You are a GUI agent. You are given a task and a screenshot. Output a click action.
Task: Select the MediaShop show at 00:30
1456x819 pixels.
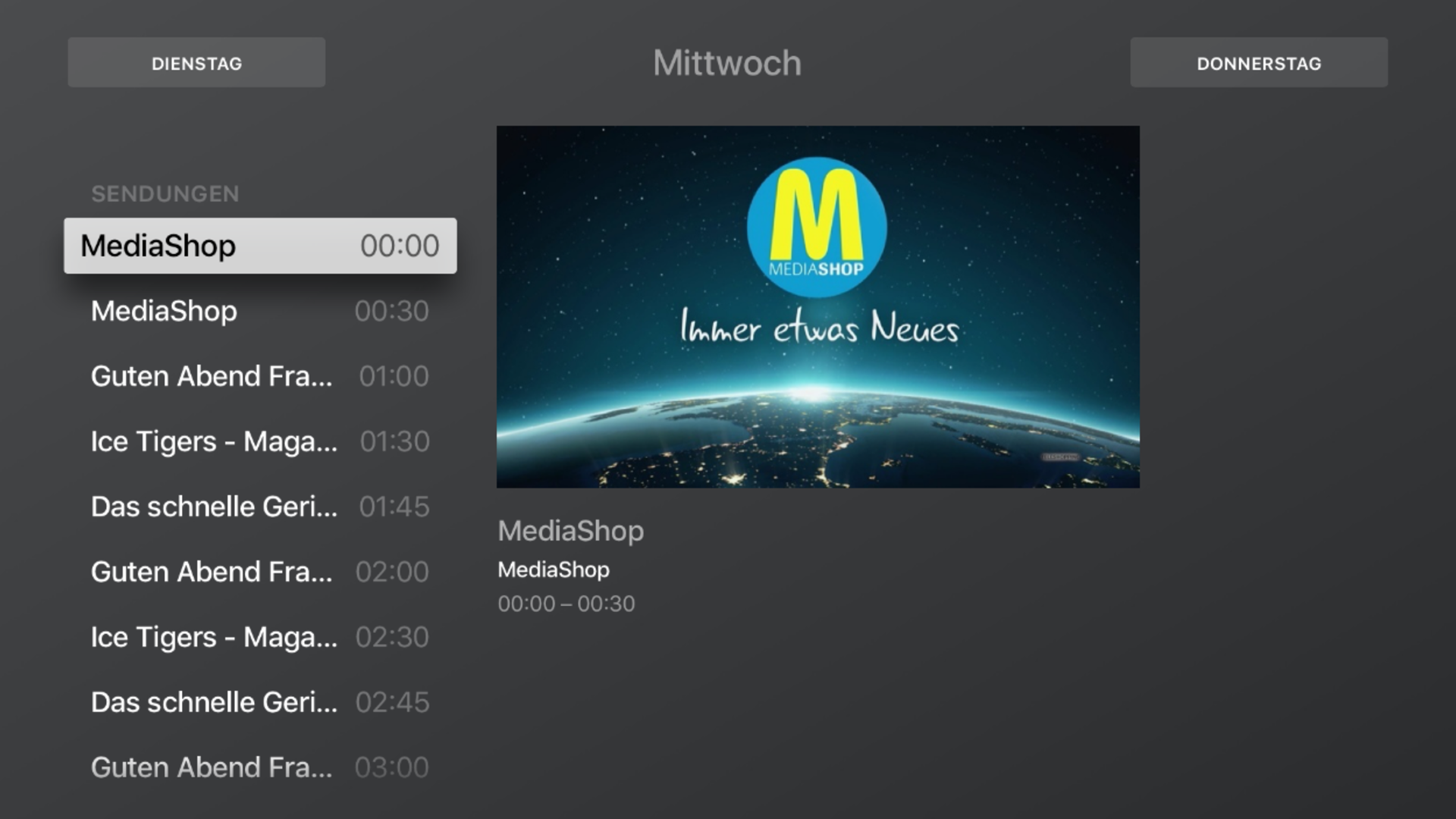(x=260, y=311)
